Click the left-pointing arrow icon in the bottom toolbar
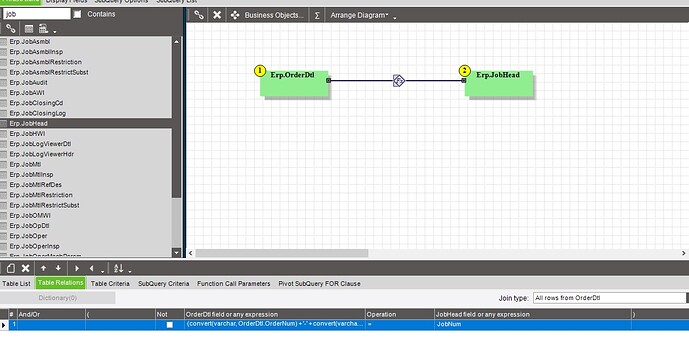This screenshot has height=362, width=689. pos(91,268)
